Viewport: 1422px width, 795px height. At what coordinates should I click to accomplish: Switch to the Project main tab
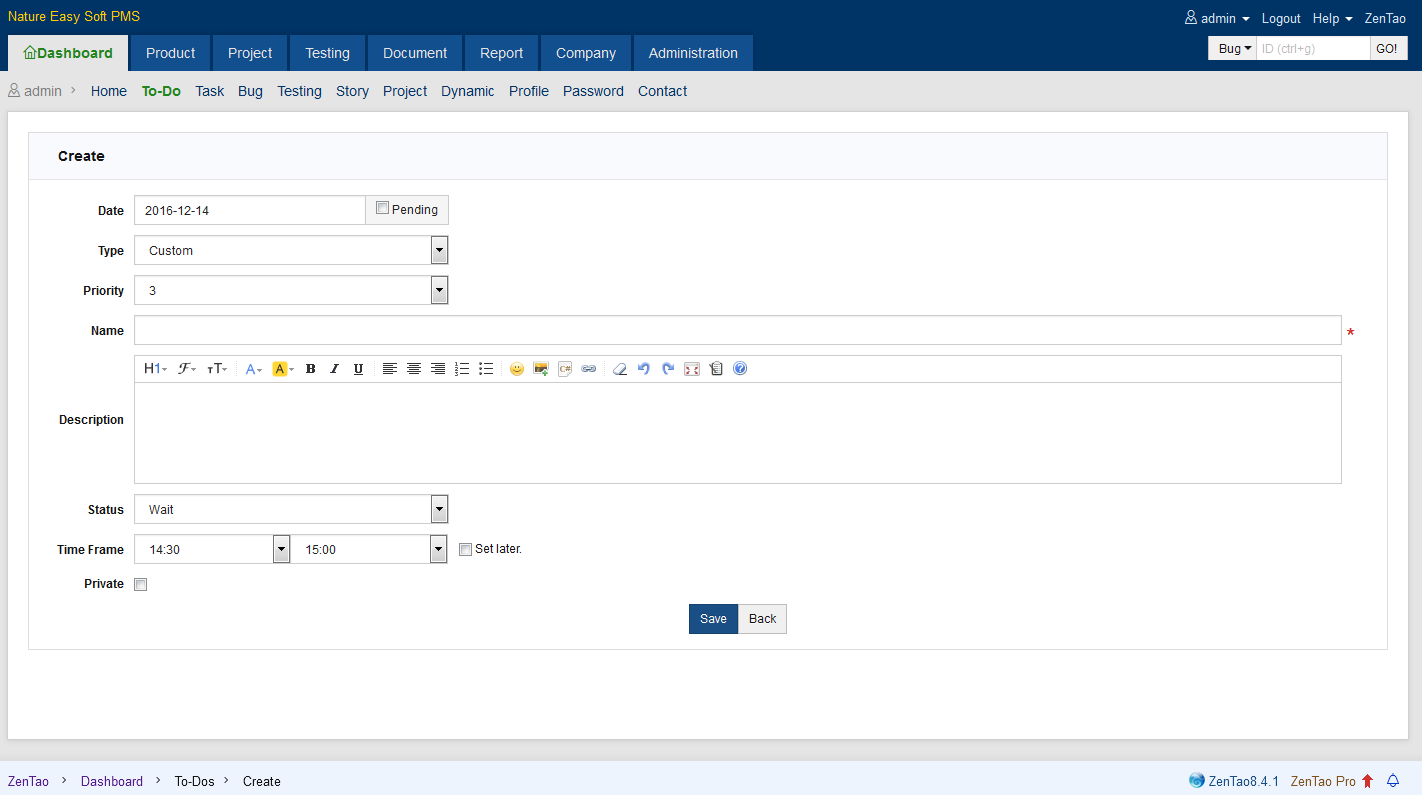pos(250,53)
